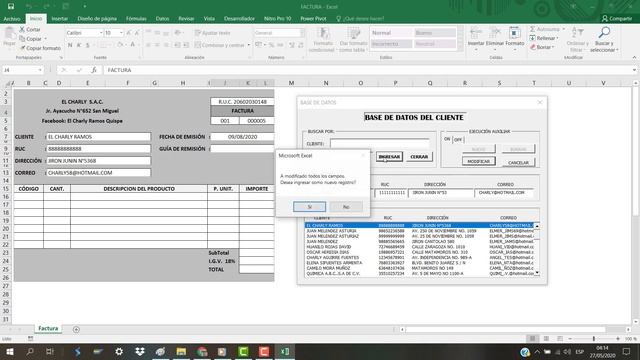Click the CLIENTE search field in form
The height and width of the screenshot is (360, 640).
click(380, 144)
